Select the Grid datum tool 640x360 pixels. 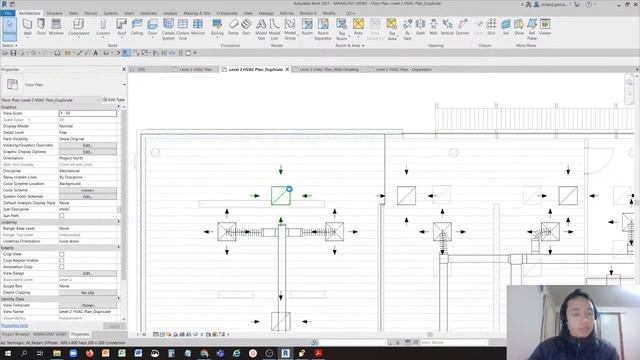point(491,27)
